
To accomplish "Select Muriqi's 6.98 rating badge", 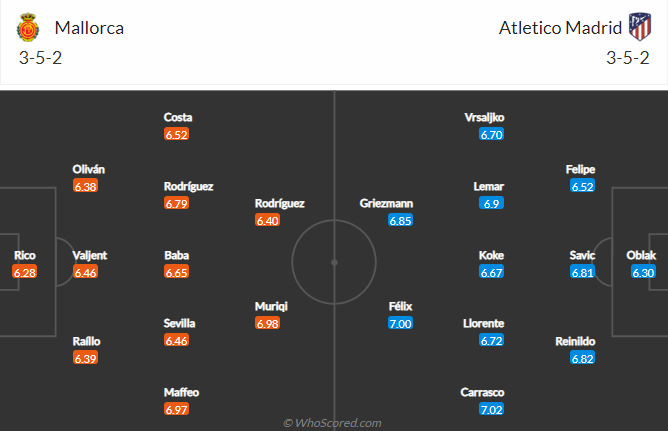I will click(268, 323).
